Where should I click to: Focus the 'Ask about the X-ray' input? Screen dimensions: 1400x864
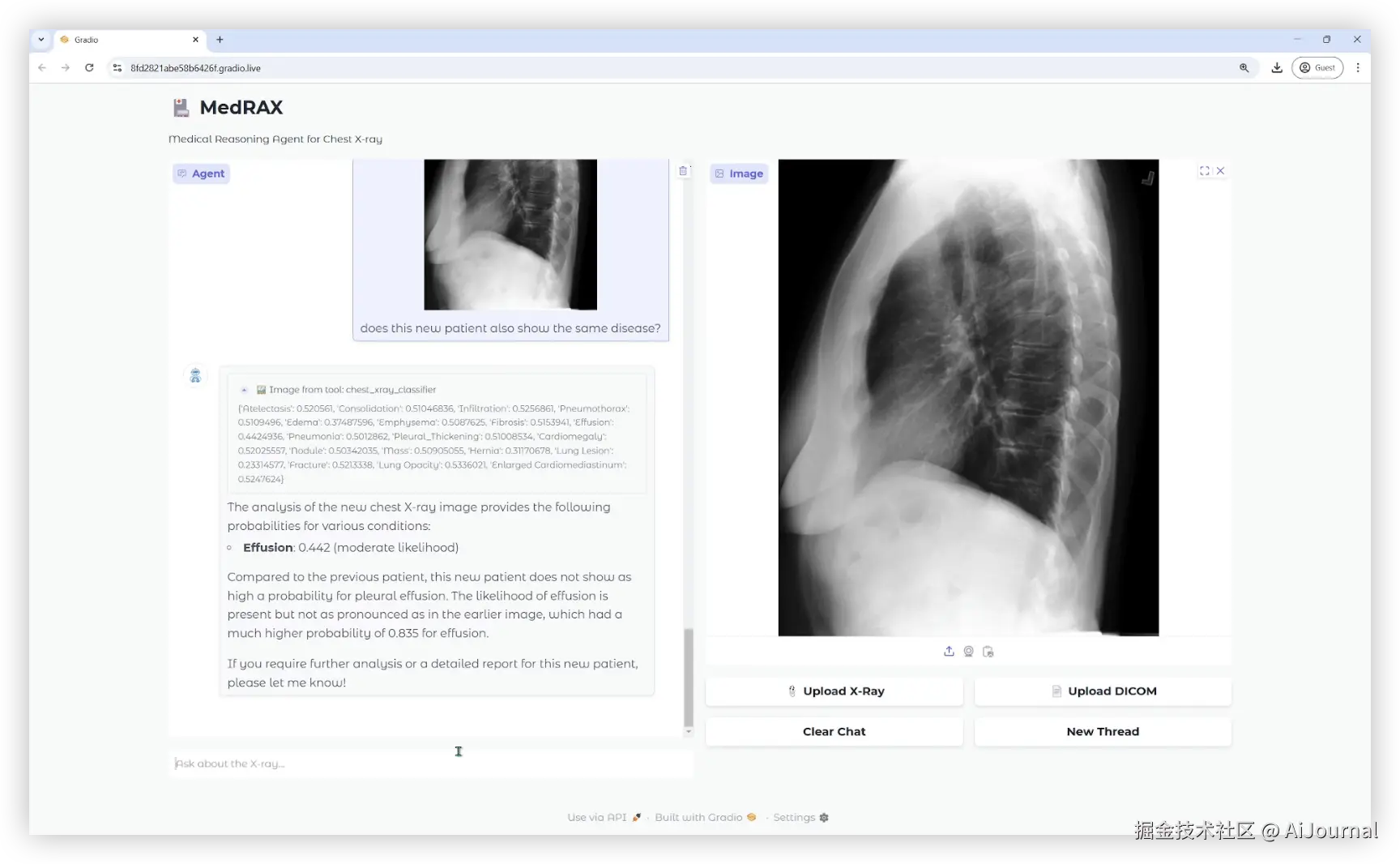pyautogui.click(x=431, y=763)
